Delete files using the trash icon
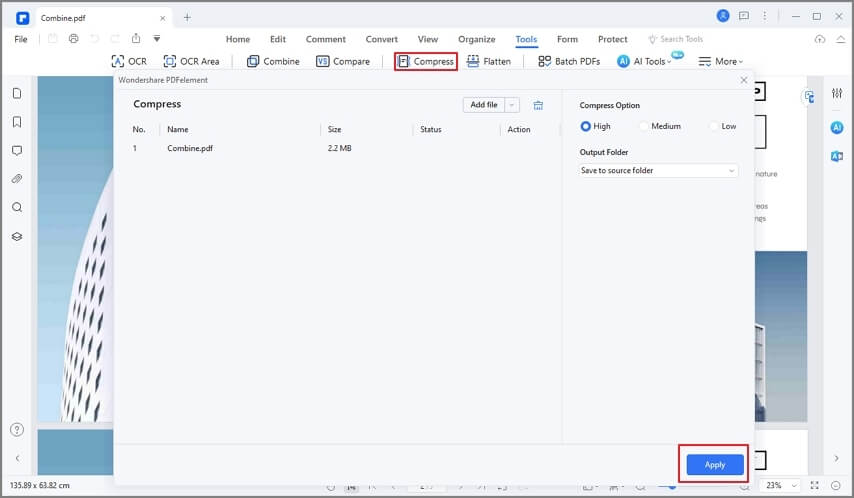Viewport: 854px width, 498px height. tap(538, 105)
